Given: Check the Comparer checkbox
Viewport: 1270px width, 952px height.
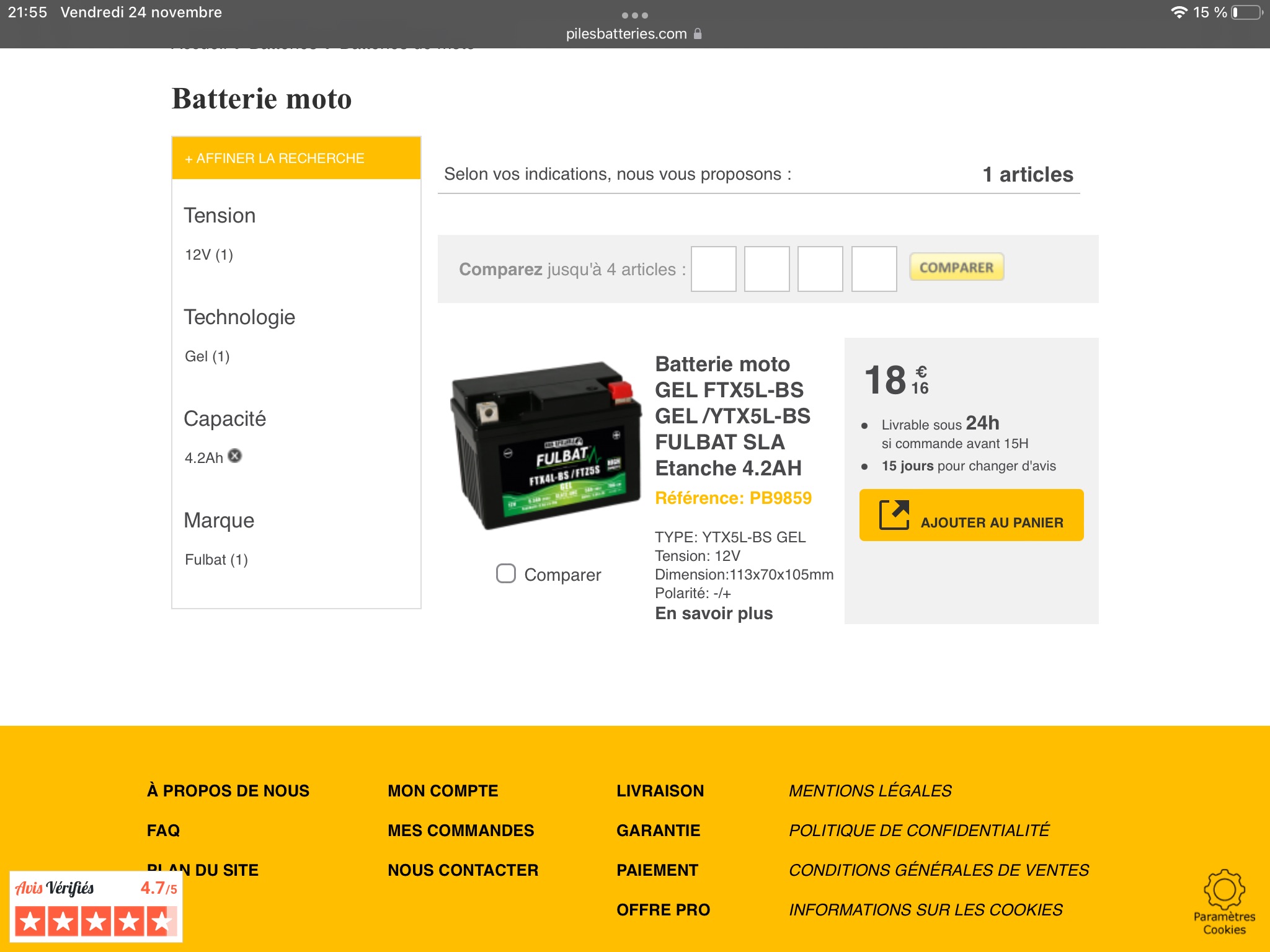Looking at the screenshot, I should pos(505,573).
